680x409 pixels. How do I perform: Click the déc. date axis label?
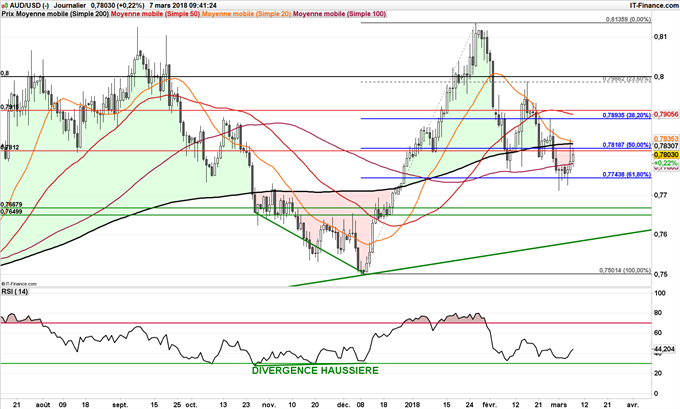(x=343, y=405)
